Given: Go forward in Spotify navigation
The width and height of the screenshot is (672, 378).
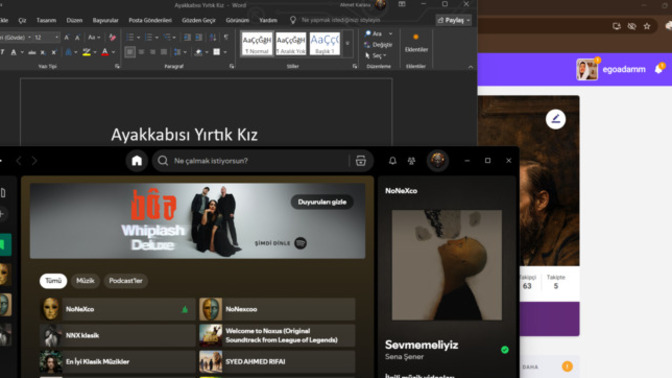Looking at the screenshot, I should 34,161.
